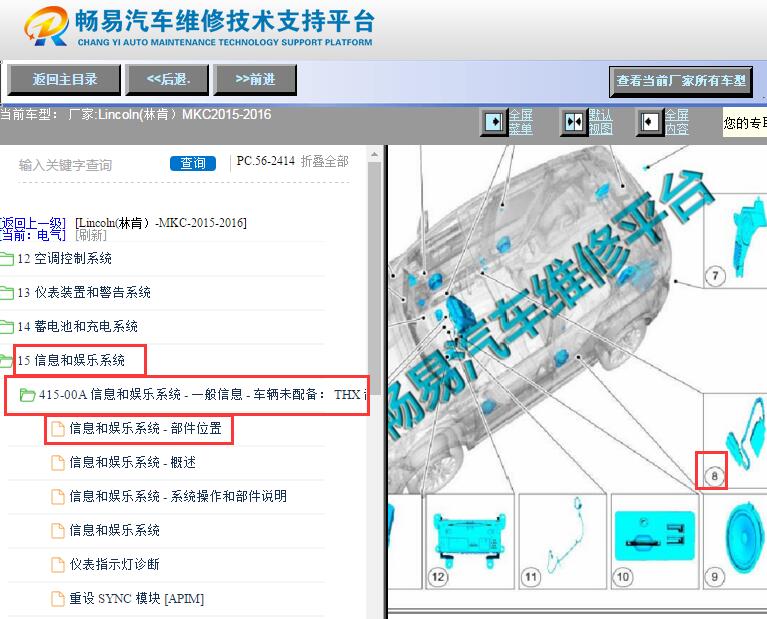Click the PC.56-2414 code text
Viewport: 767px width, 619px height.
(265, 161)
